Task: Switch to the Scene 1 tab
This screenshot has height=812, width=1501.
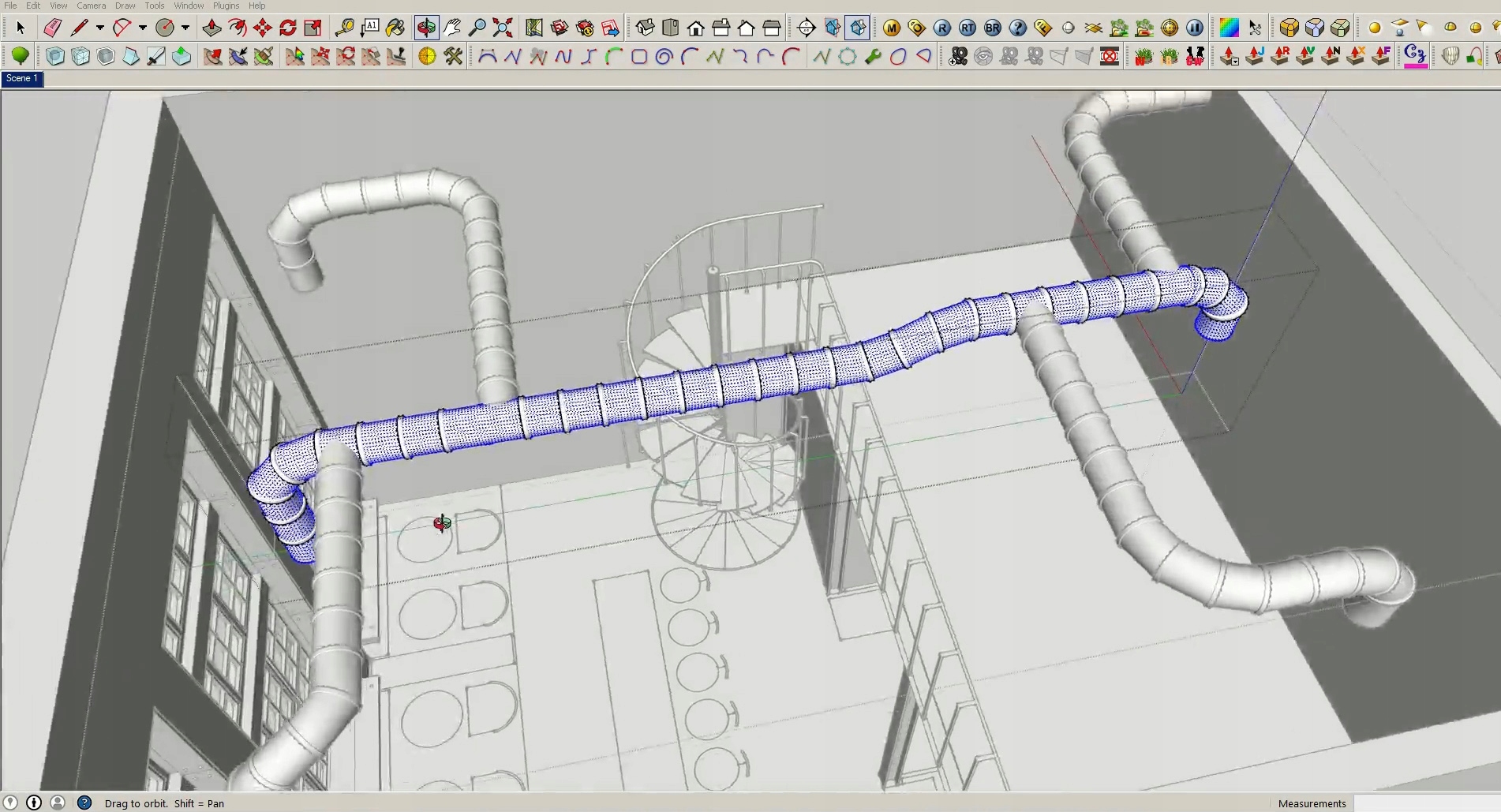Action: click(x=21, y=79)
